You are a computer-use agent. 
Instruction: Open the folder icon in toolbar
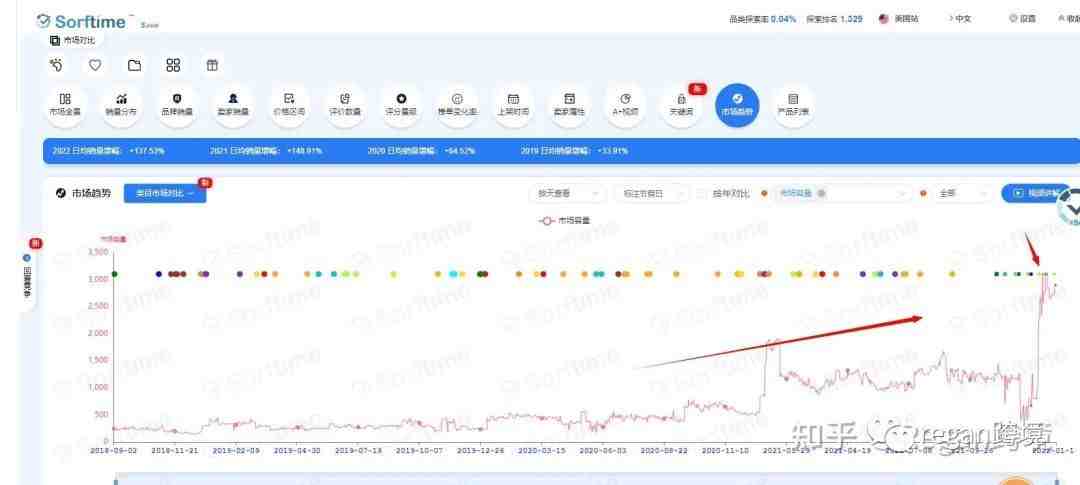point(134,65)
